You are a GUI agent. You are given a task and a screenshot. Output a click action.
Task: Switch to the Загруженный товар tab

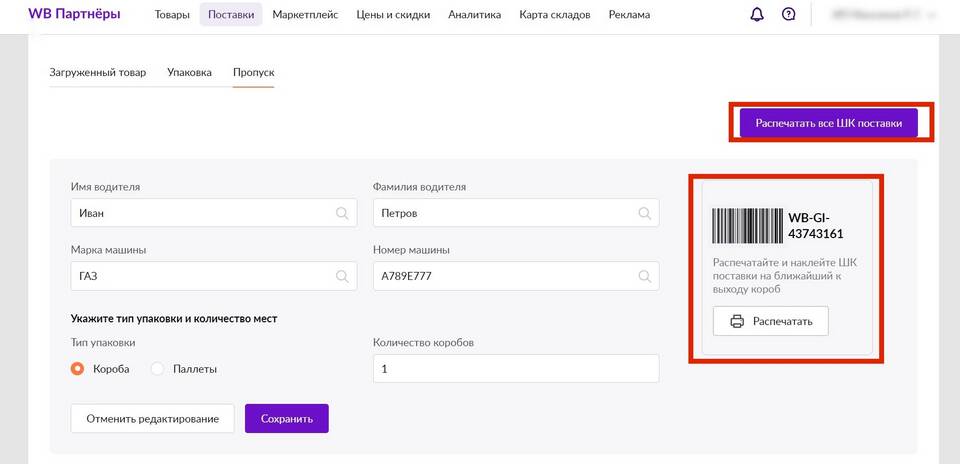[x=97, y=73]
